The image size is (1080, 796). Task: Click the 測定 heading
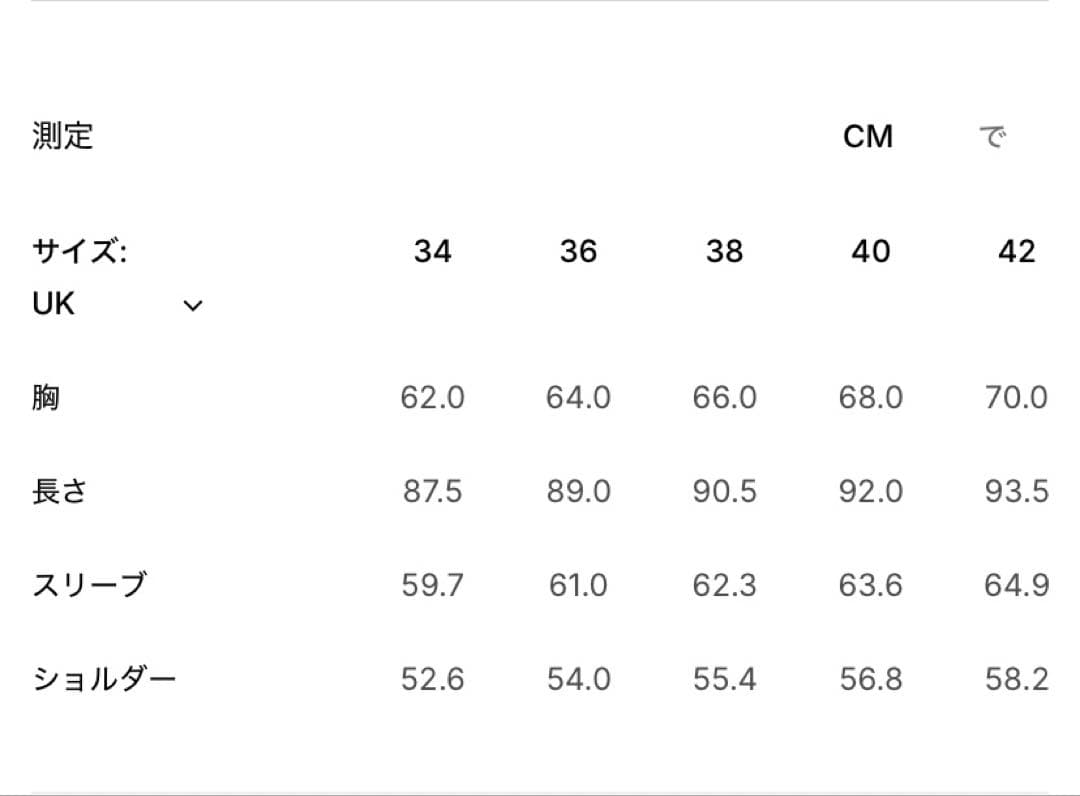63,135
